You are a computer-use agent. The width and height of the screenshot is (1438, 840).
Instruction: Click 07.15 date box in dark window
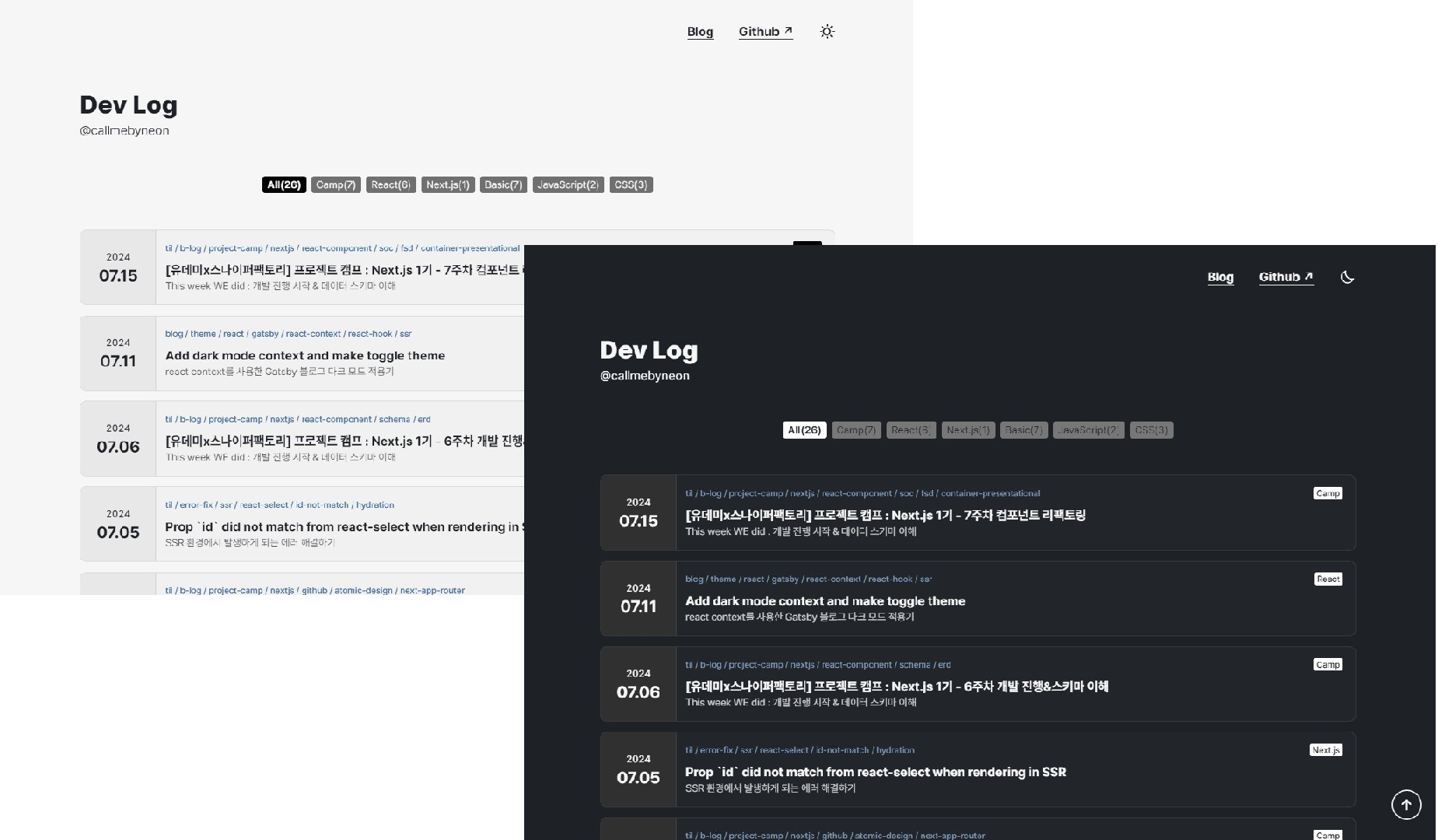tap(639, 513)
